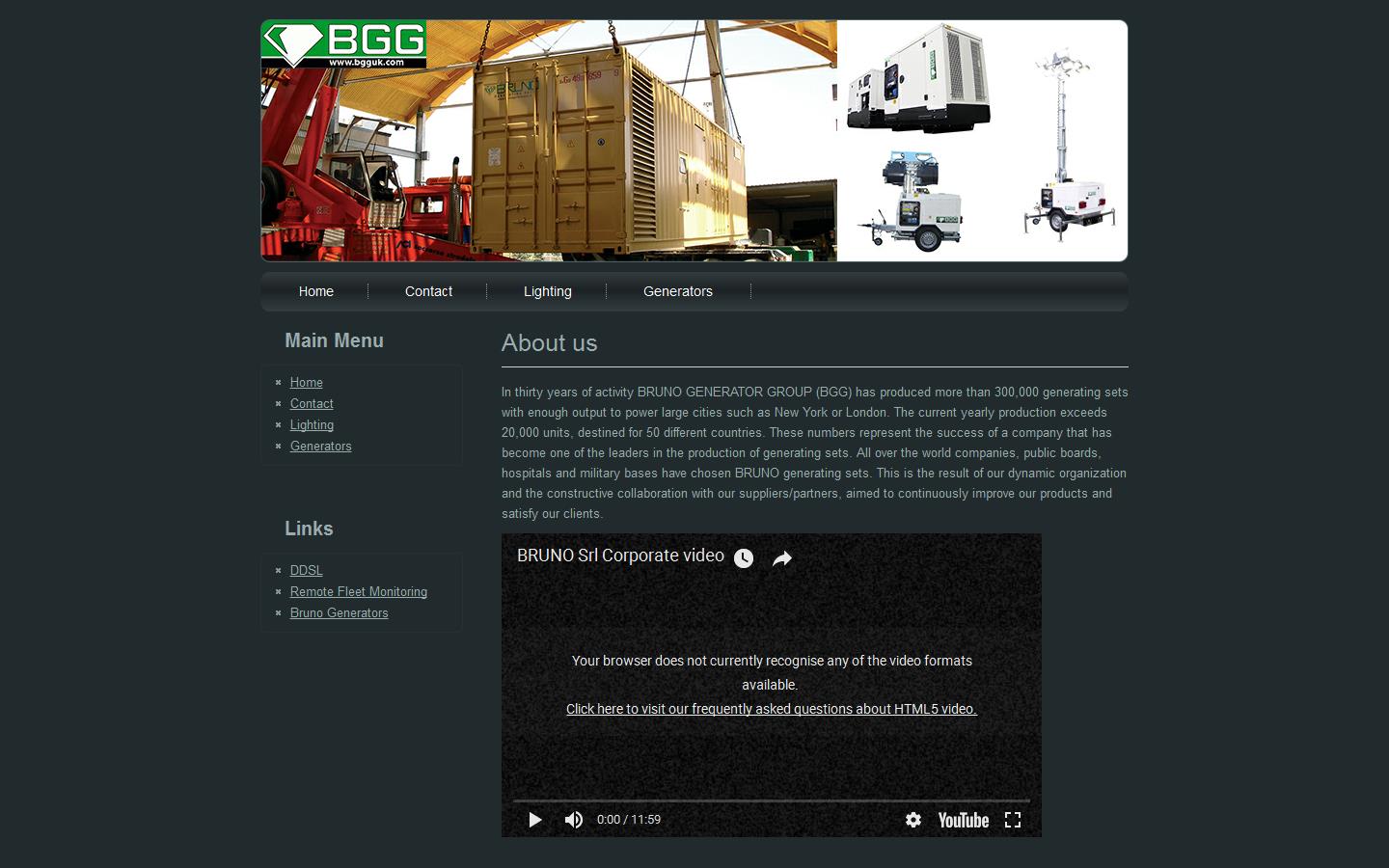Open the Generators navigation menu item
Viewport: 1389px width, 868px height.
pos(677,291)
